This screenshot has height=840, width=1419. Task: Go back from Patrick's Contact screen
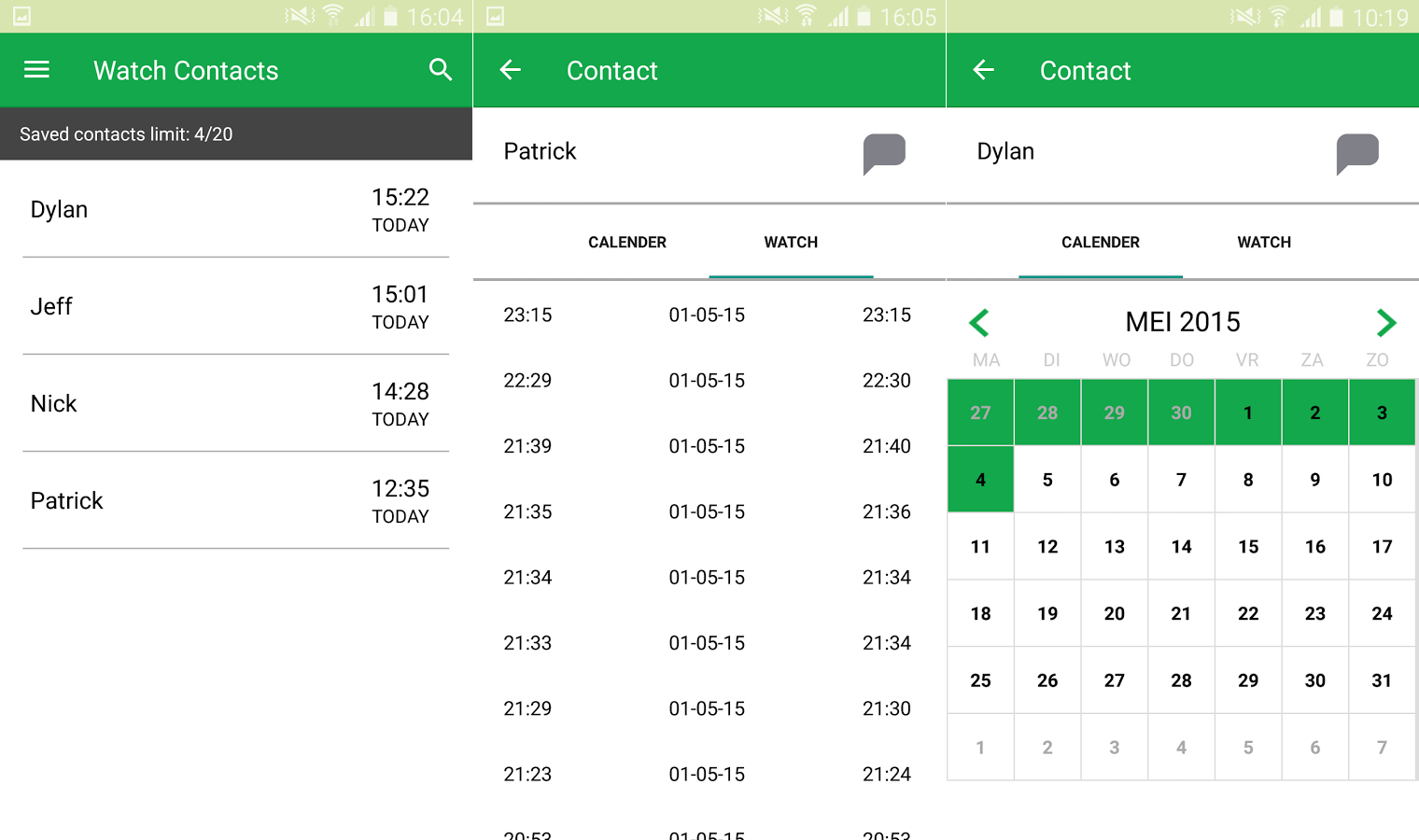coord(510,70)
